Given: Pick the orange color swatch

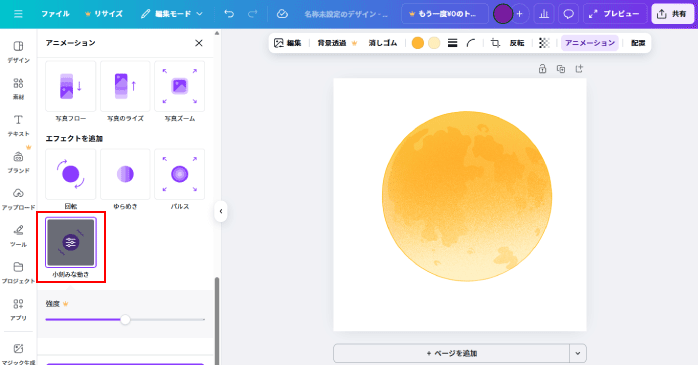Looking at the screenshot, I should pos(418,43).
